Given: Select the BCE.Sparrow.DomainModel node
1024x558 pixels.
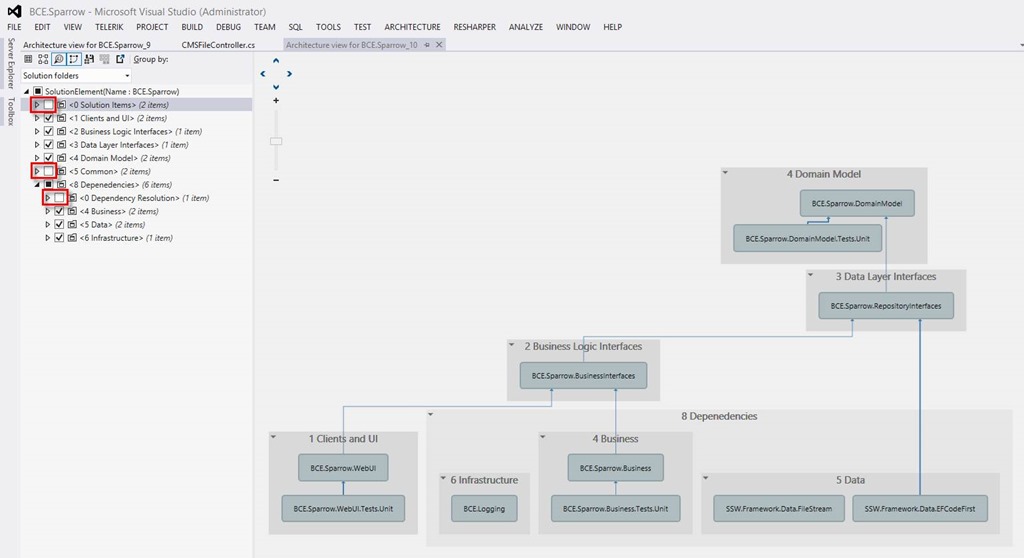Looking at the screenshot, I should click(x=857, y=203).
